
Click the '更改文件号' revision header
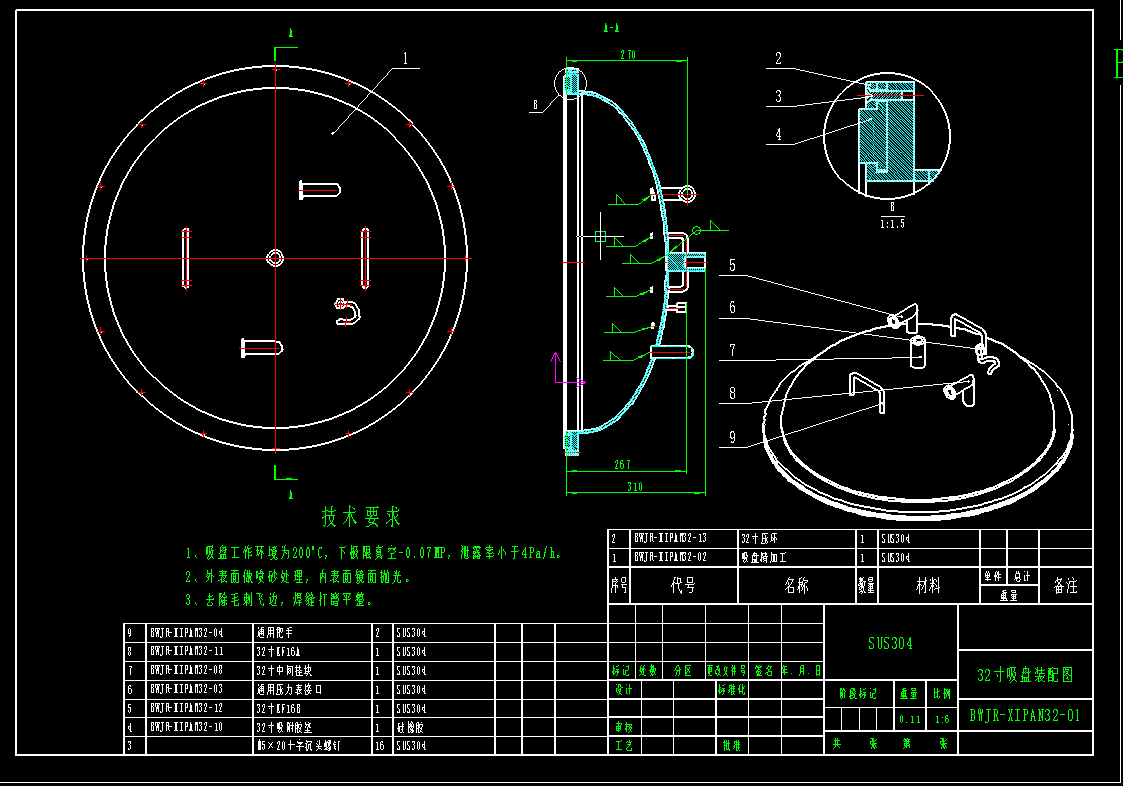click(x=726, y=671)
